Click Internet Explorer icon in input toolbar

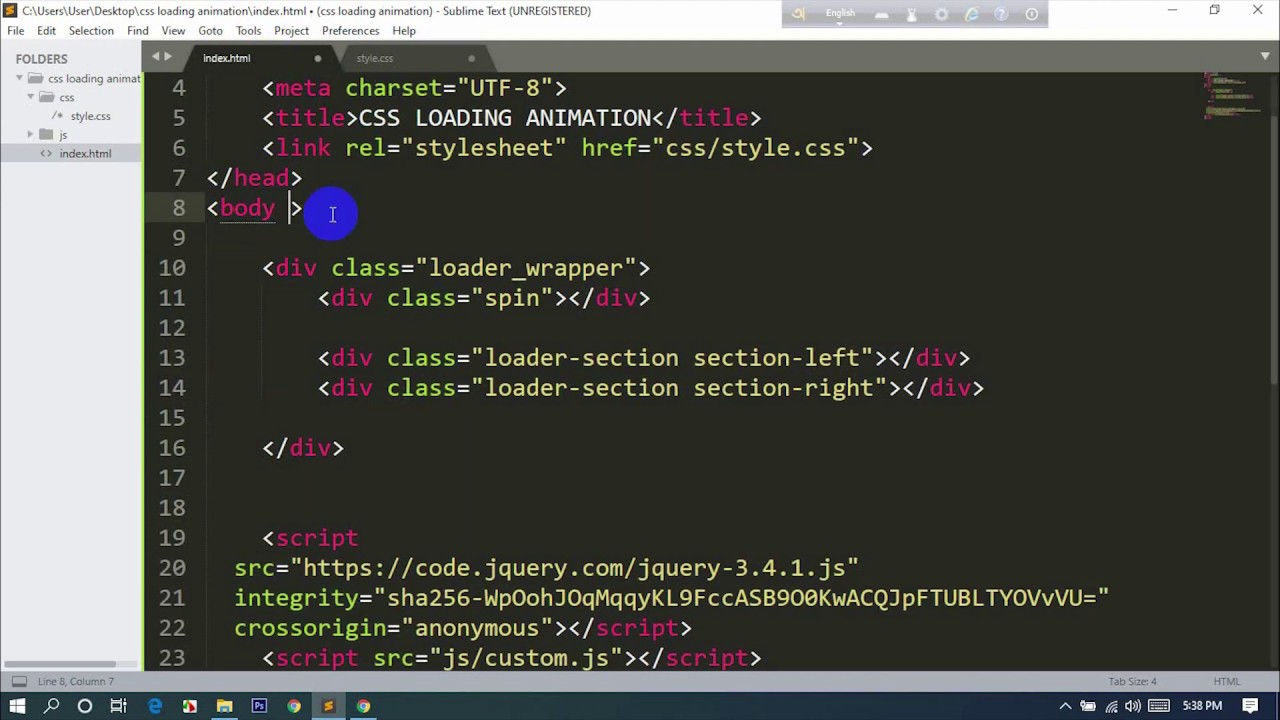[971, 14]
